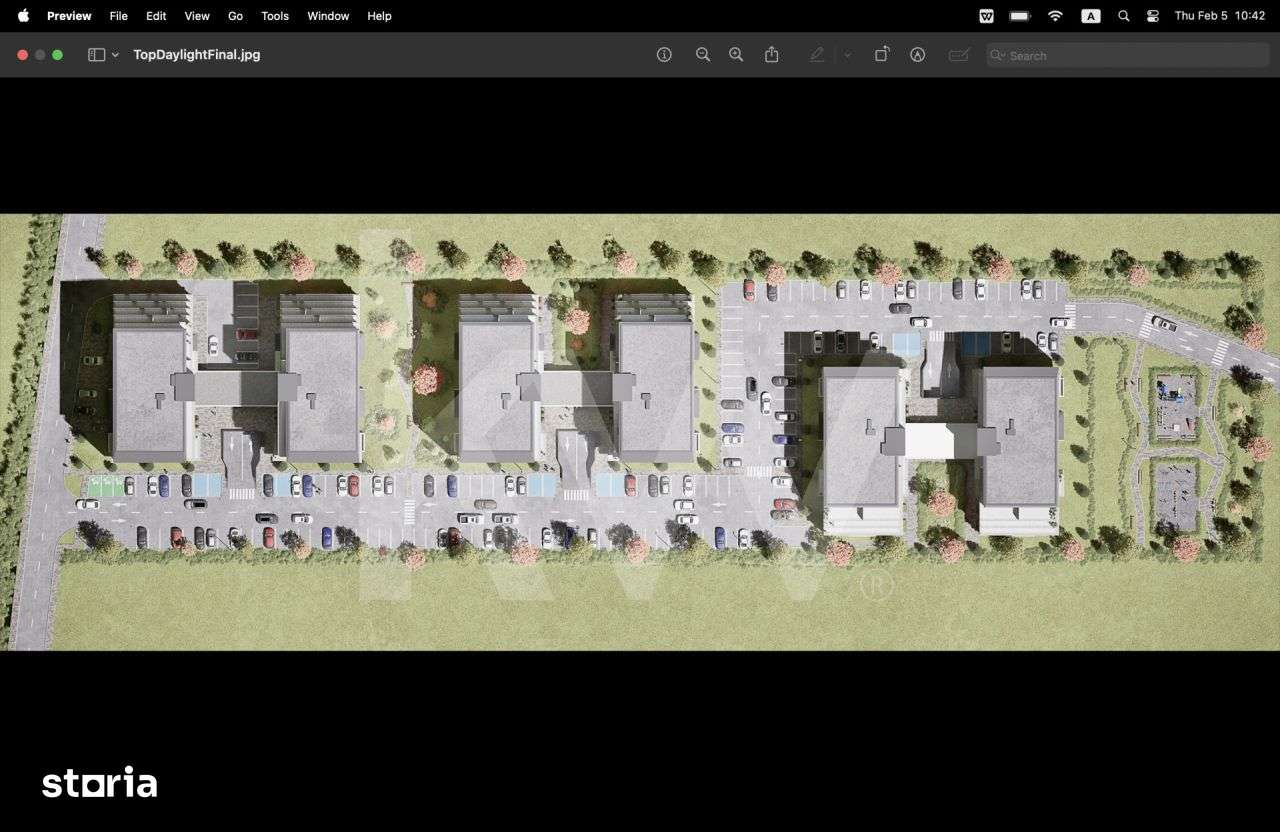Open Control Center in menu bar
Screen dimensions: 1280x832
1153,16
